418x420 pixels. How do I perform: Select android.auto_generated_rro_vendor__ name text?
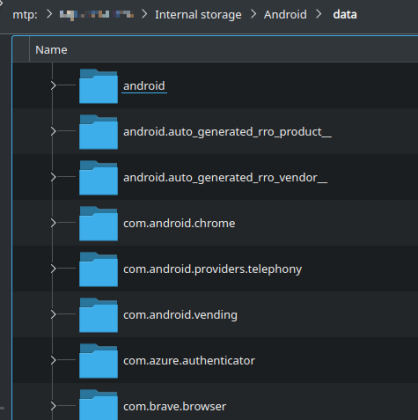[225, 178]
